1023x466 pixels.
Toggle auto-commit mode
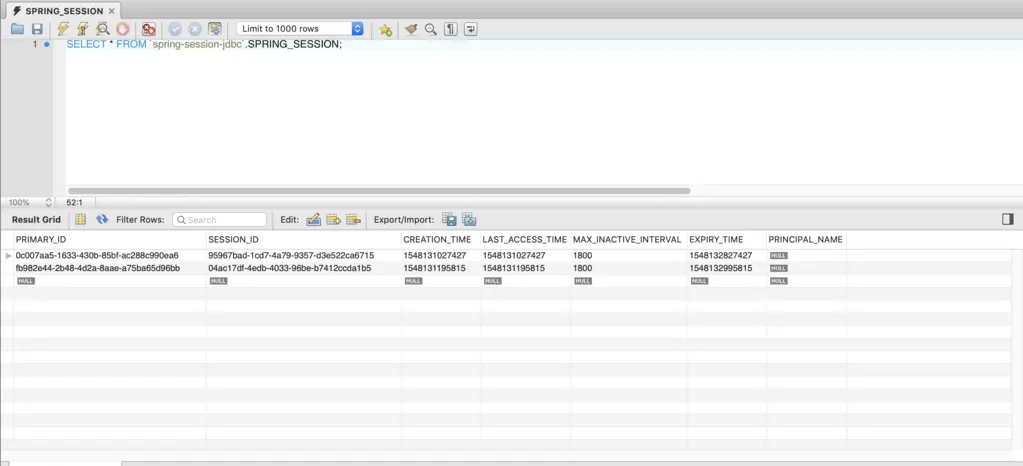tap(215, 29)
